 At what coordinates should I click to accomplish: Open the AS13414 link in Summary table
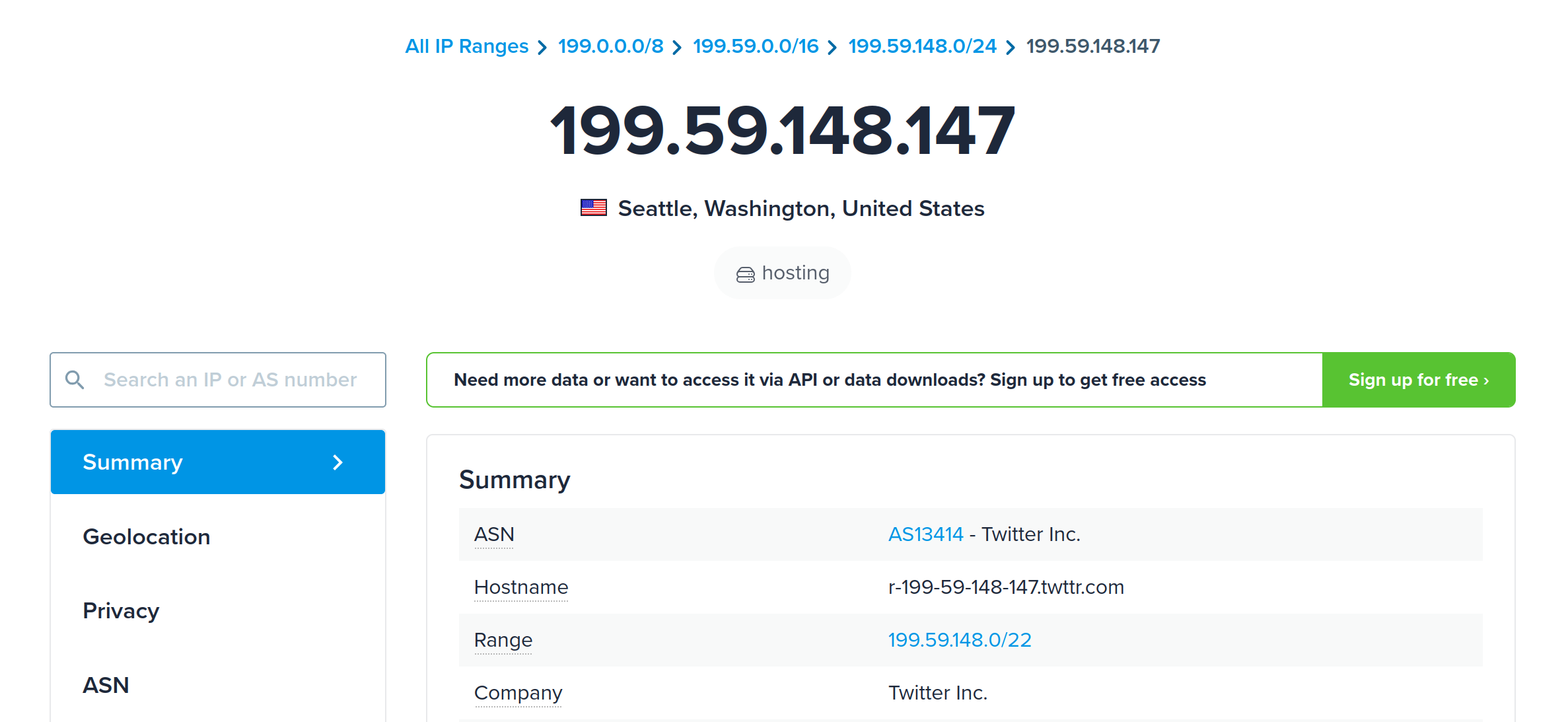925,534
